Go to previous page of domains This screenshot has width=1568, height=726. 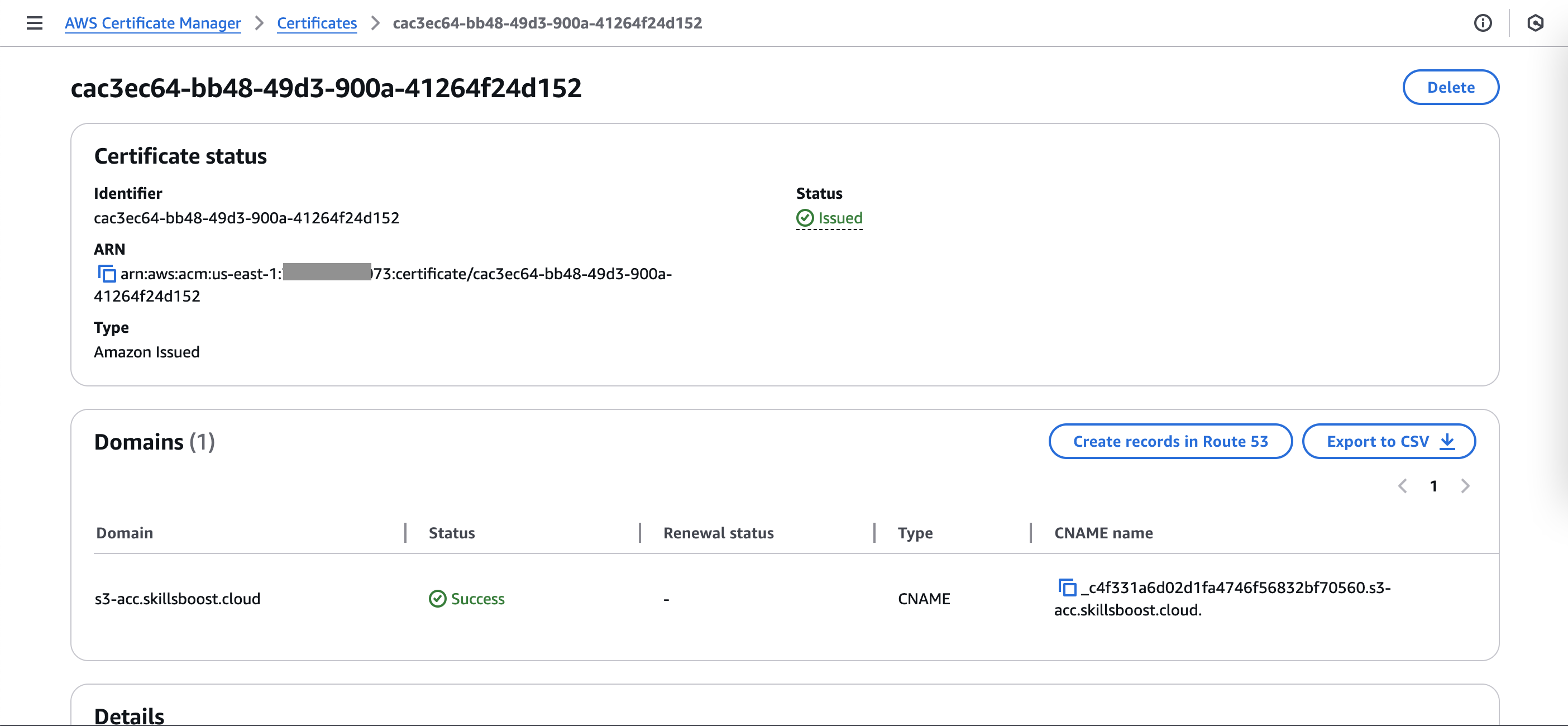[x=1403, y=486]
